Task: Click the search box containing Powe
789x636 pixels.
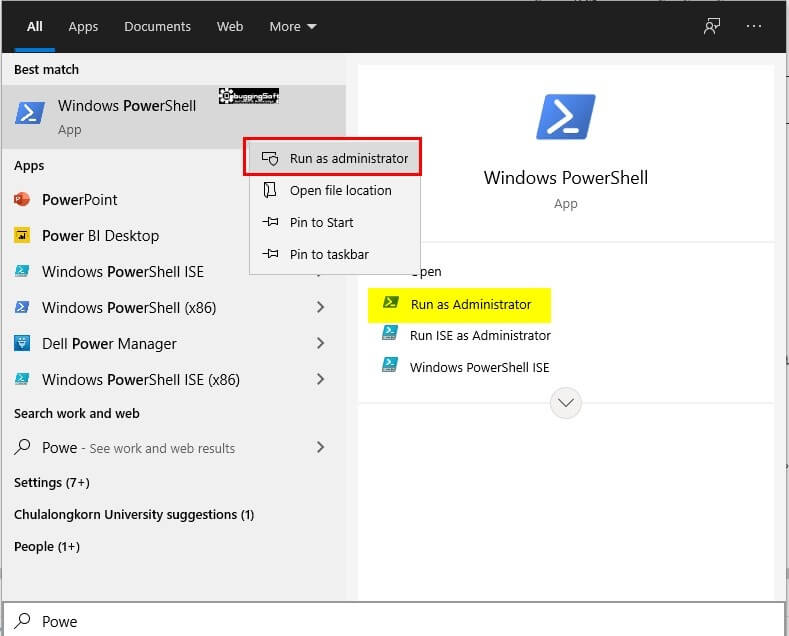Action: 394,620
